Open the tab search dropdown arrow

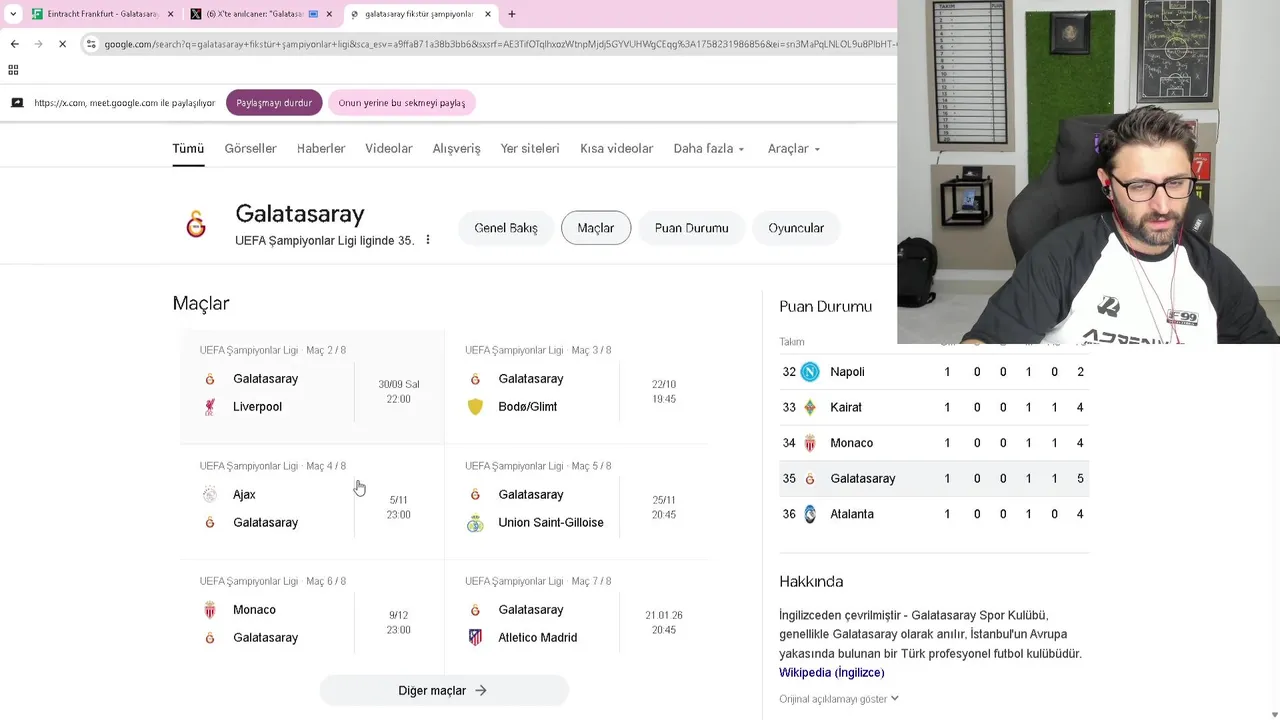coord(13,14)
